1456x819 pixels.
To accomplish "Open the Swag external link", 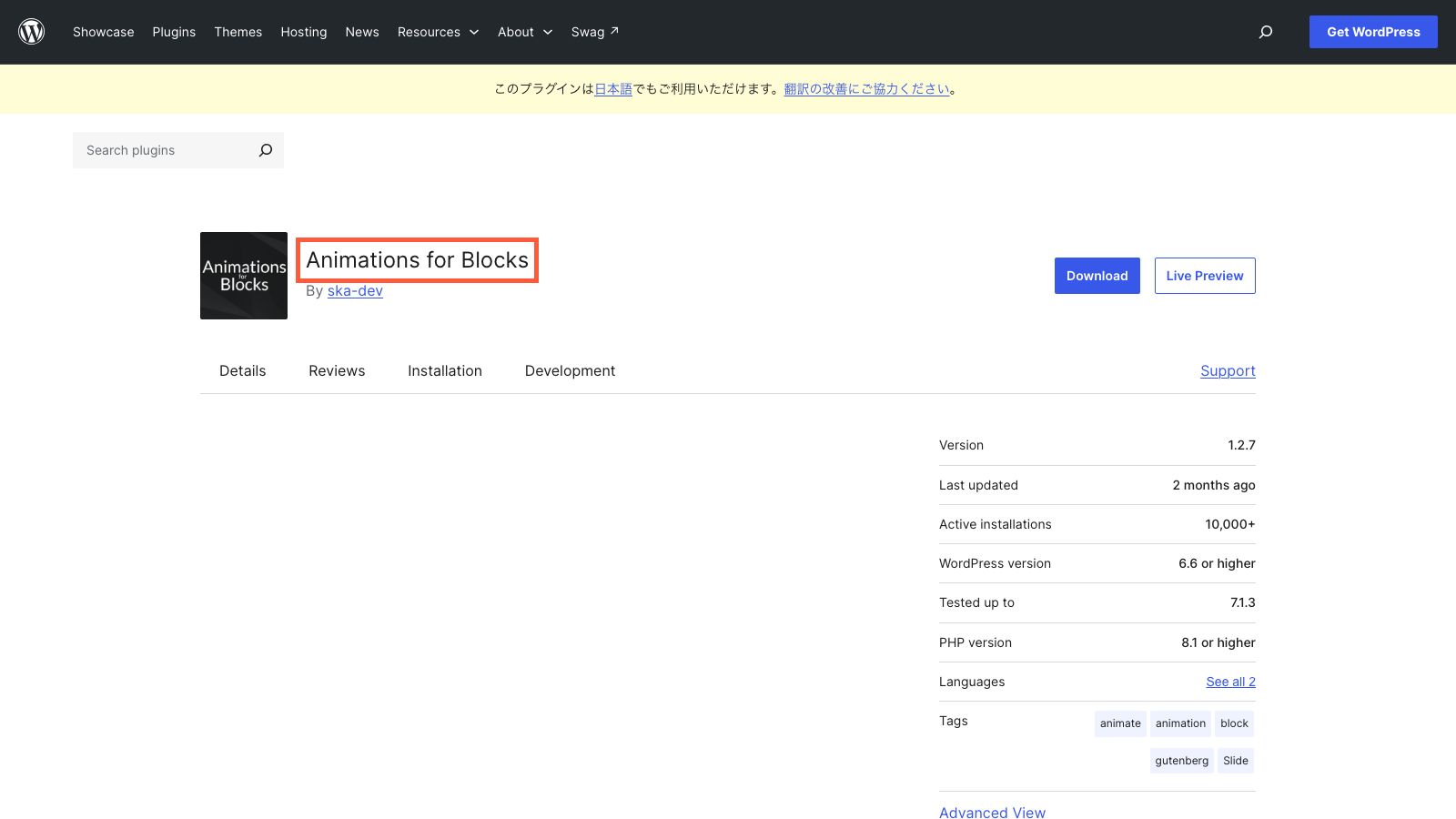I will [595, 32].
